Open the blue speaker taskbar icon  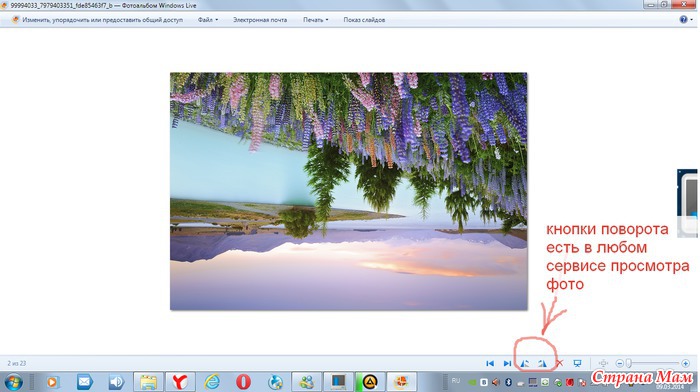pos(116,382)
